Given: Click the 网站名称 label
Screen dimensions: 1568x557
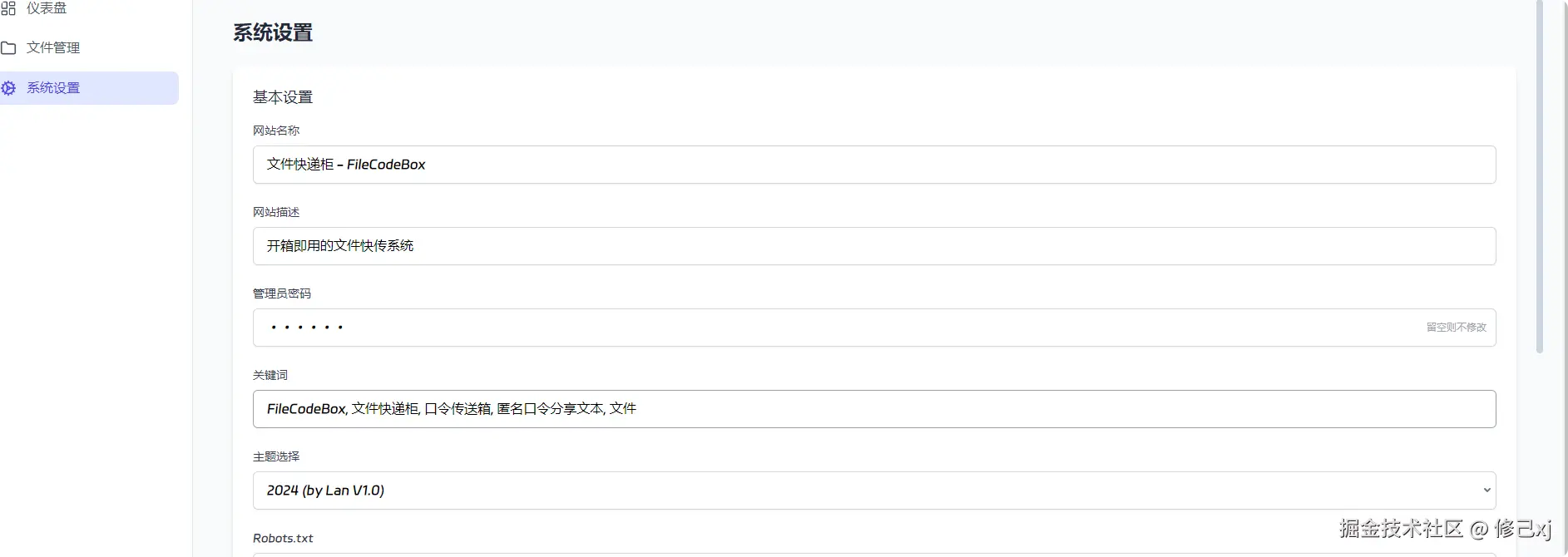Looking at the screenshot, I should [x=276, y=131].
